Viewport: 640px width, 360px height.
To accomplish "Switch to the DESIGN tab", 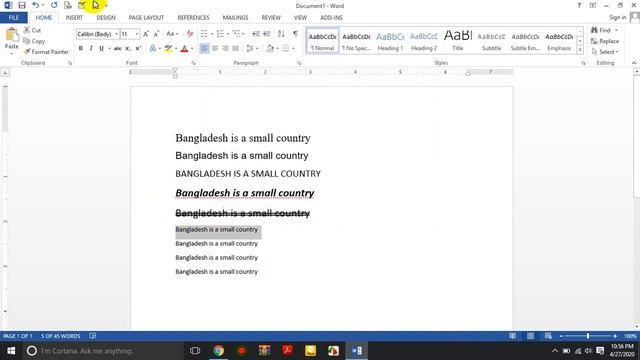I will coord(106,18).
